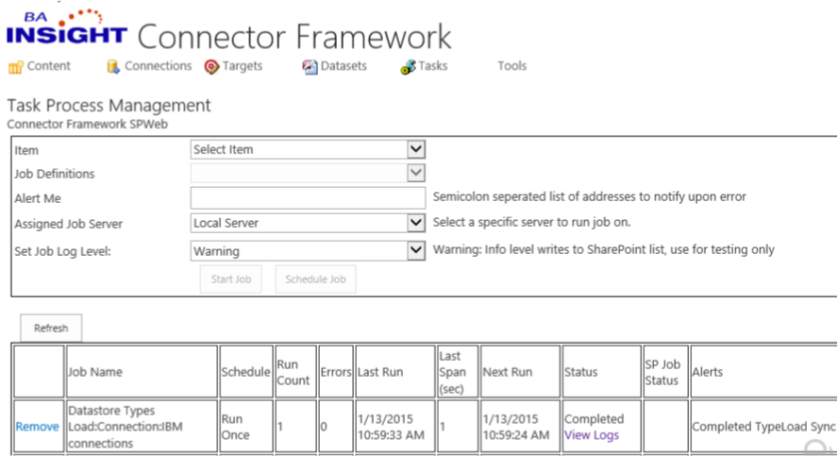This screenshot has height=456, width=838.
Task: Click the Job Name column header
Action: 95,372
